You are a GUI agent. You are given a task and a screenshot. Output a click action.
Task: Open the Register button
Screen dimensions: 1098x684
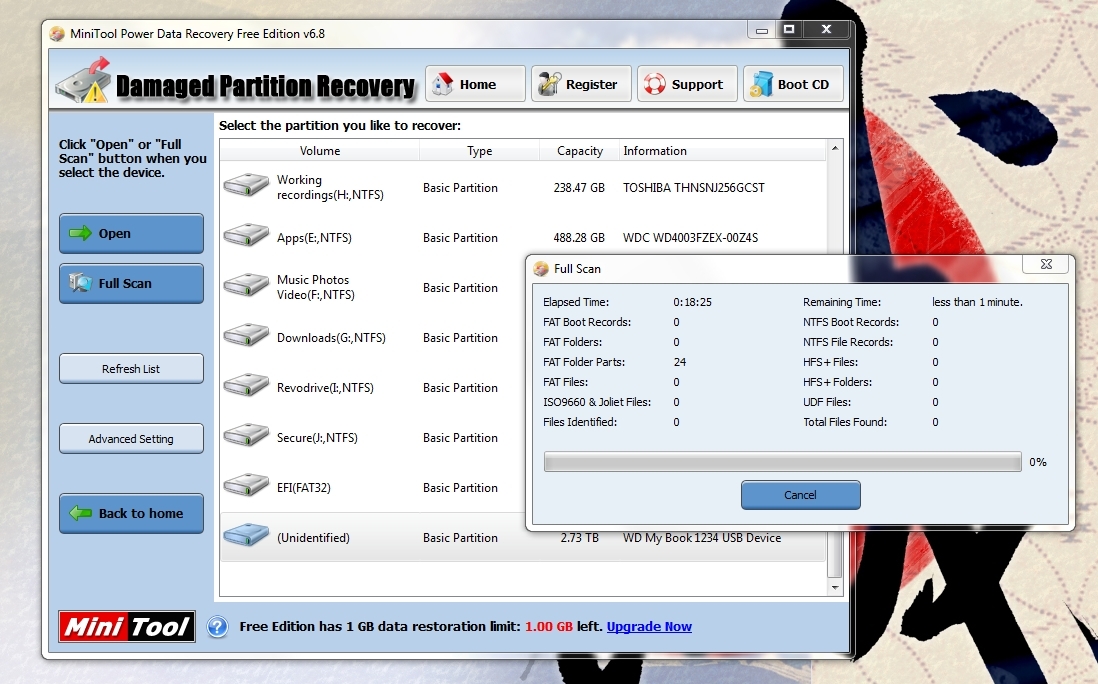581,84
